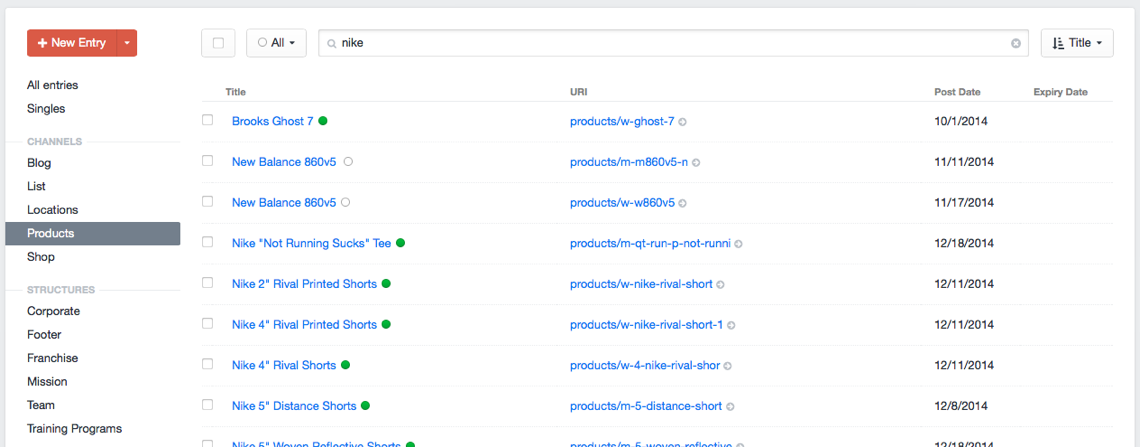Open Nike 5" Distance Shorts entry
1140x447 pixels.
click(x=294, y=406)
